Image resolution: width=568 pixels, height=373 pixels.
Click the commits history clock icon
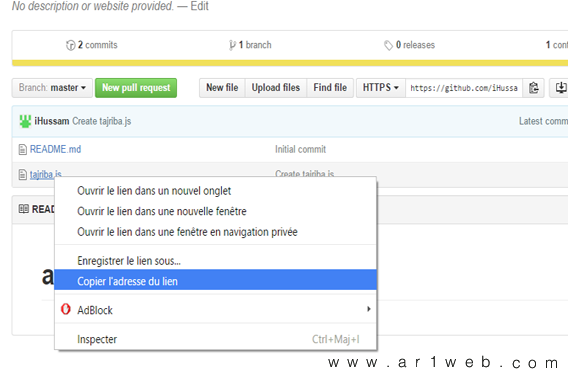point(70,45)
